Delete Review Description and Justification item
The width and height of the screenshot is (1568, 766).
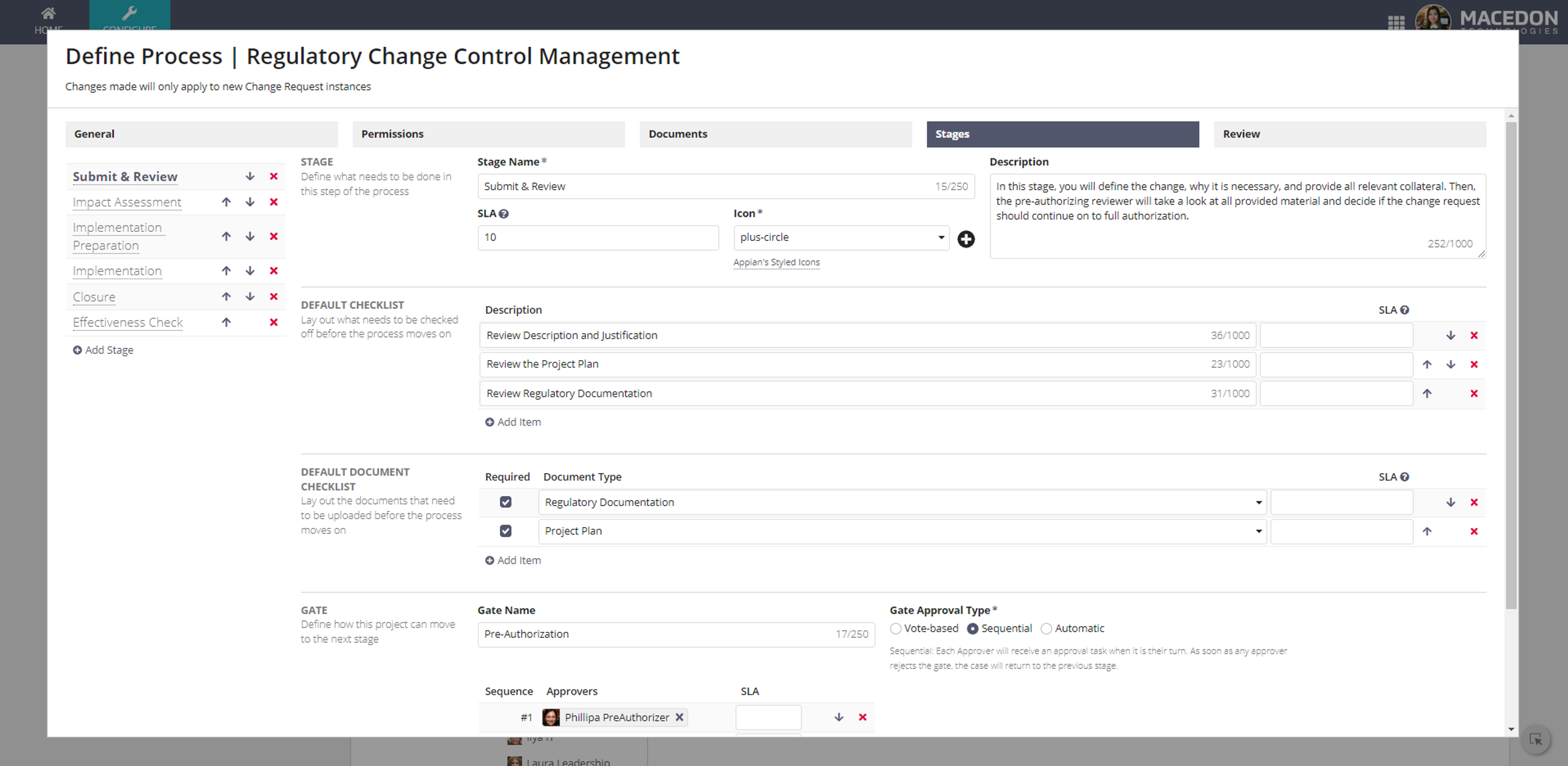click(1474, 335)
